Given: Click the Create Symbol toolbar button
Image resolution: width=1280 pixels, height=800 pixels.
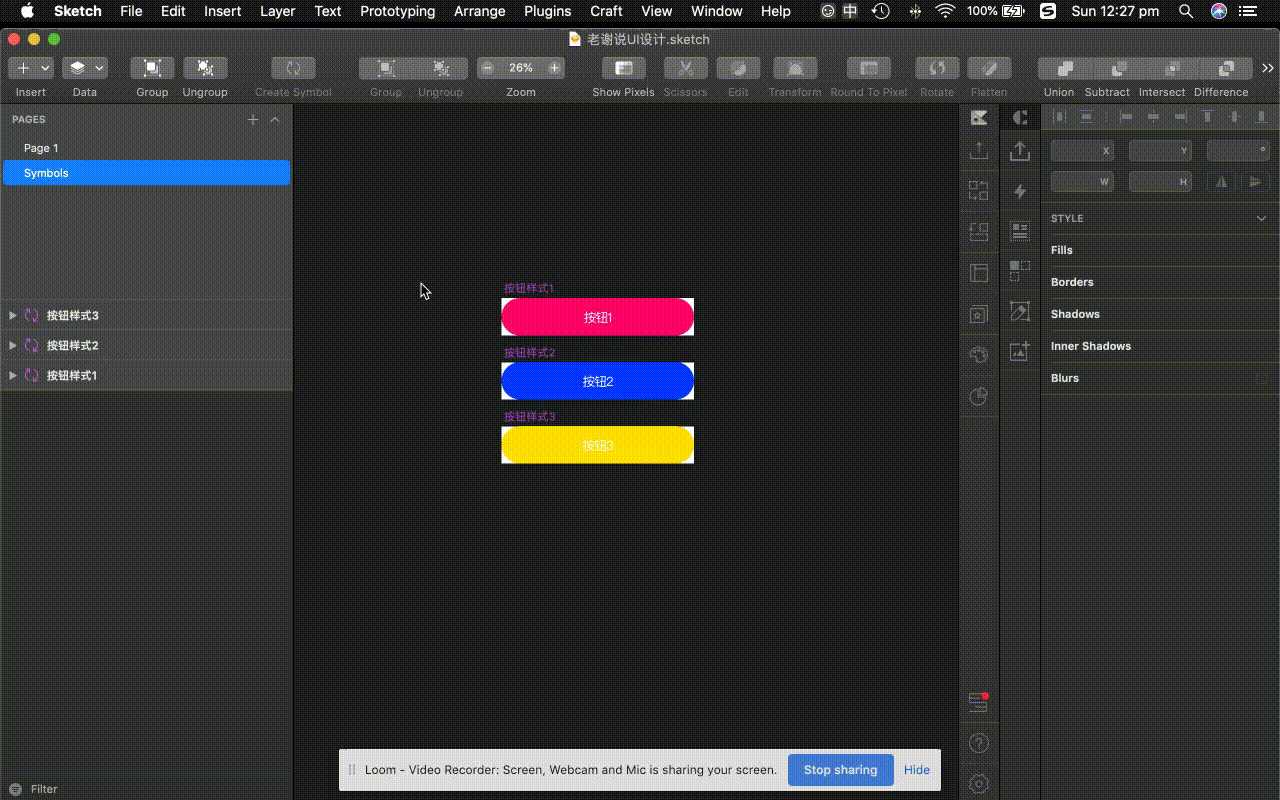Looking at the screenshot, I should 293,68.
